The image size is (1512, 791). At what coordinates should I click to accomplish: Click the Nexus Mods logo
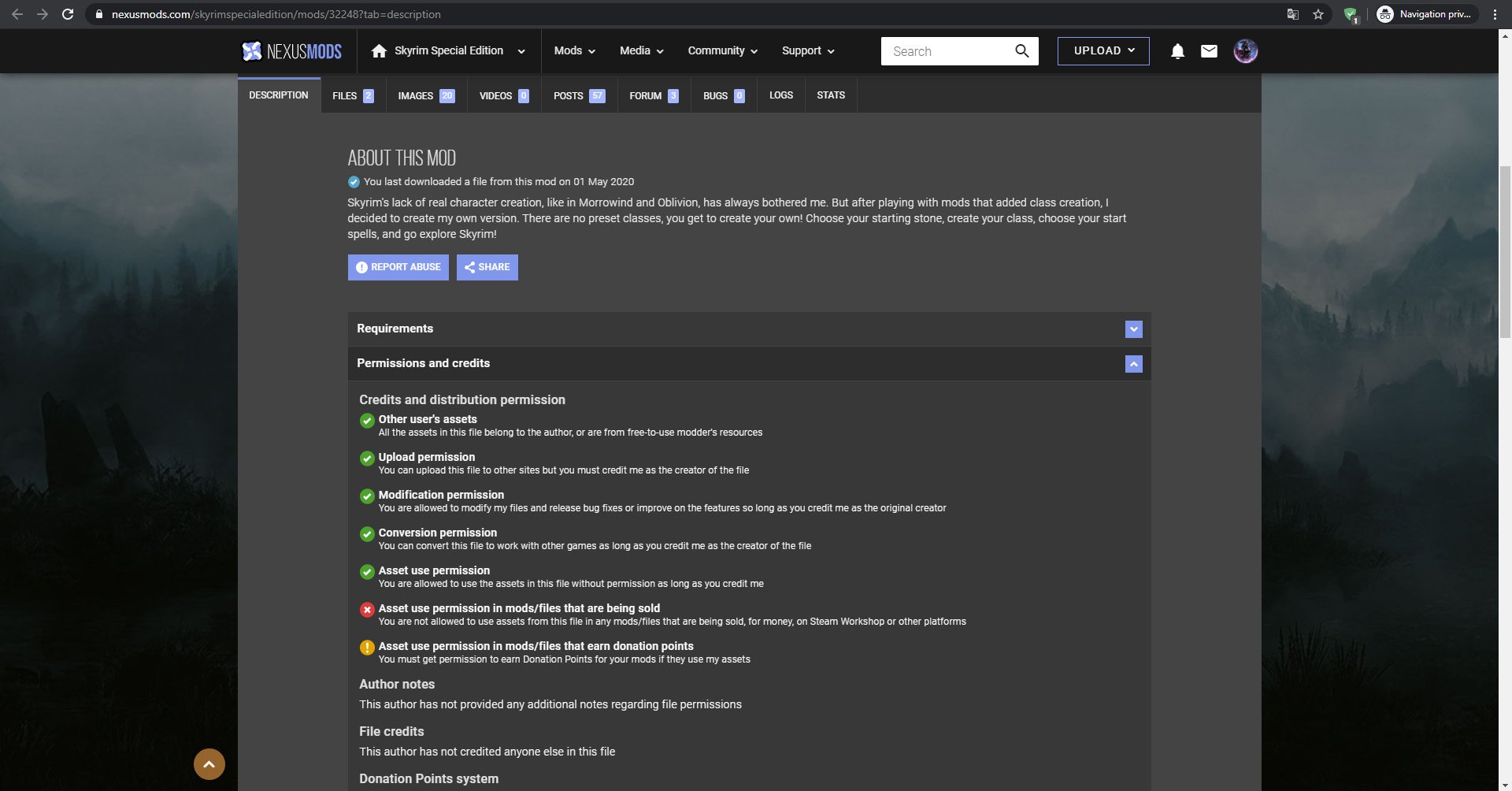pos(291,51)
